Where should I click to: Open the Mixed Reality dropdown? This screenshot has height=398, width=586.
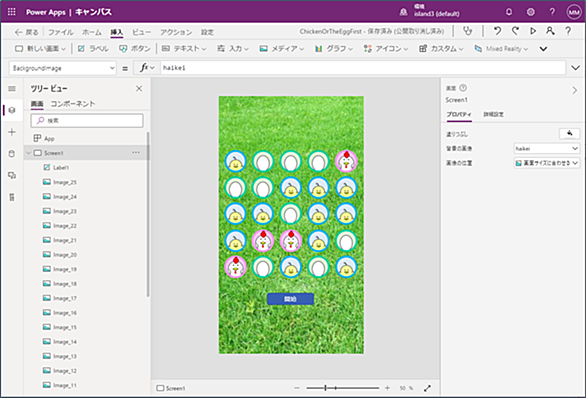[501, 49]
